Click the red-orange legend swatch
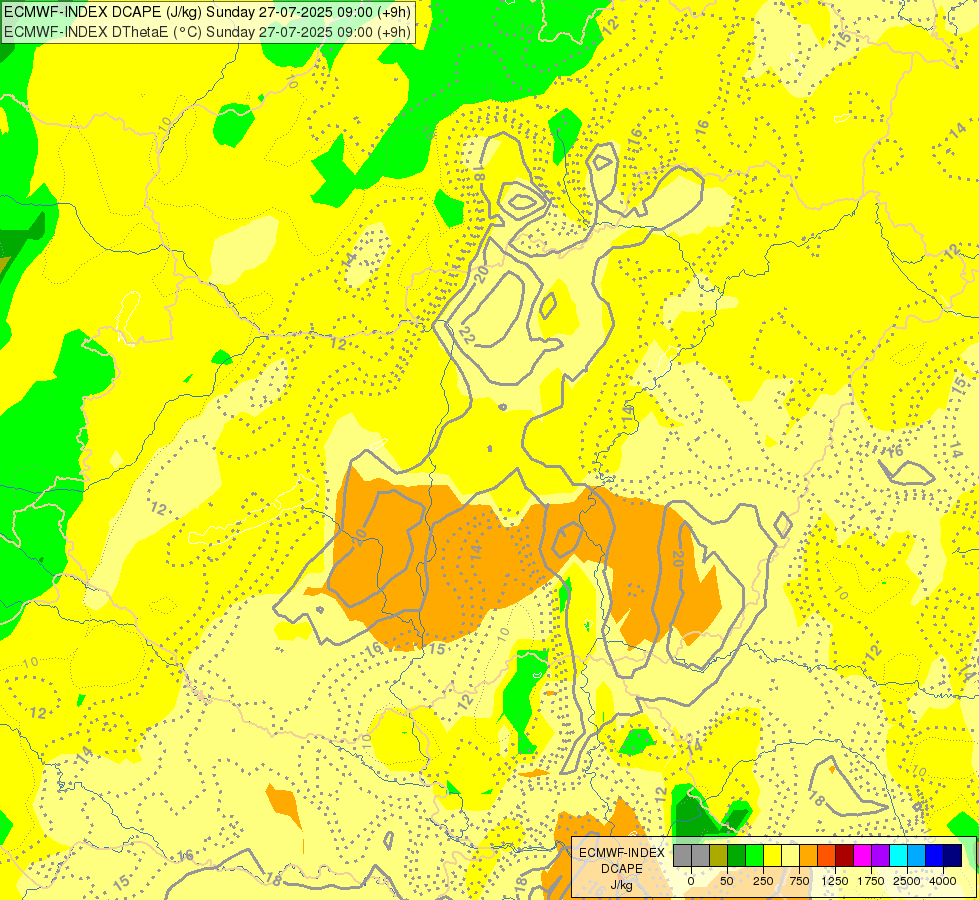The image size is (979, 900). coord(827,855)
